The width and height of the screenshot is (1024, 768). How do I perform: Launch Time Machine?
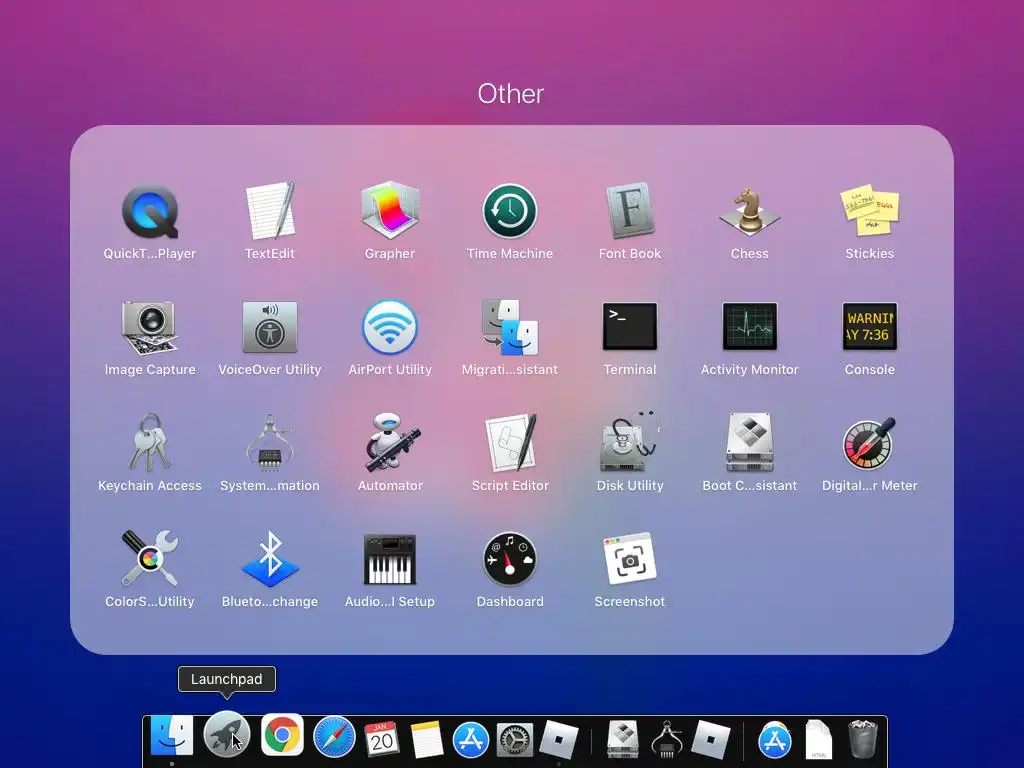pyautogui.click(x=510, y=211)
